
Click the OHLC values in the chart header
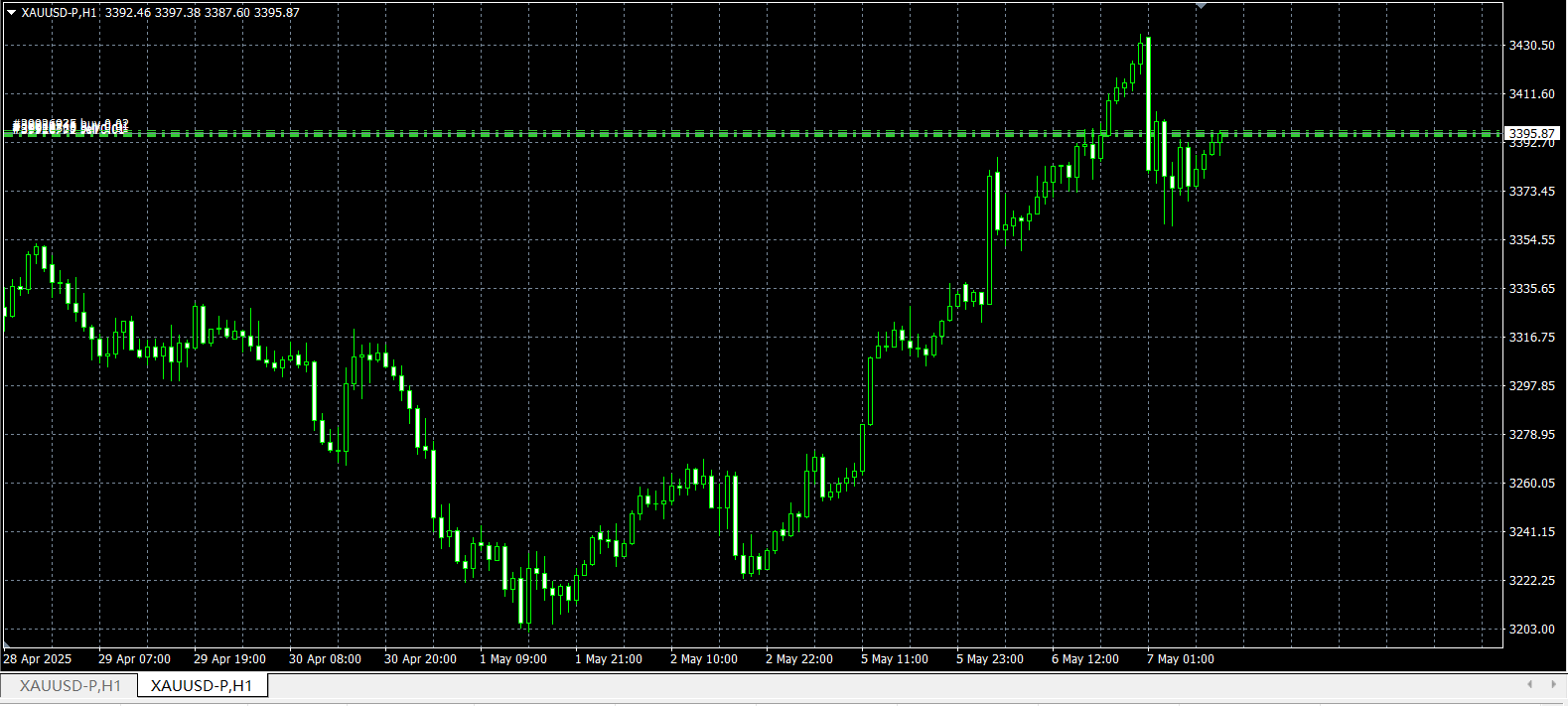click(202, 13)
